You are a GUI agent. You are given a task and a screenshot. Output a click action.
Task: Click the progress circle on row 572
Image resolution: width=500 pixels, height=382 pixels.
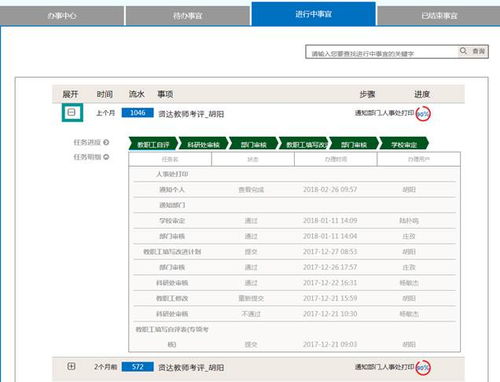423,368
